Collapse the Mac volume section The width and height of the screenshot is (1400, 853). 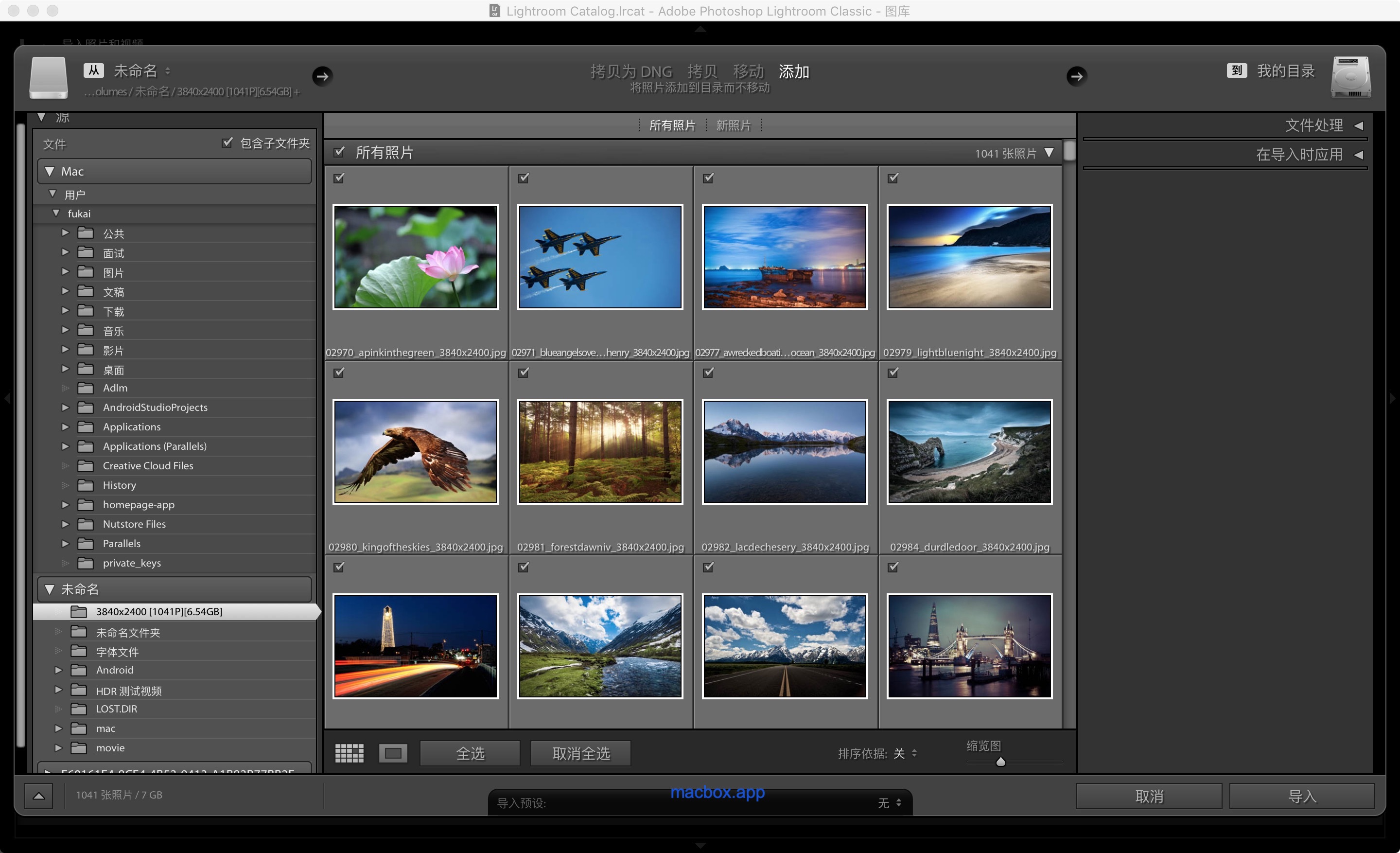pyautogui.click(x=50, y=171)
